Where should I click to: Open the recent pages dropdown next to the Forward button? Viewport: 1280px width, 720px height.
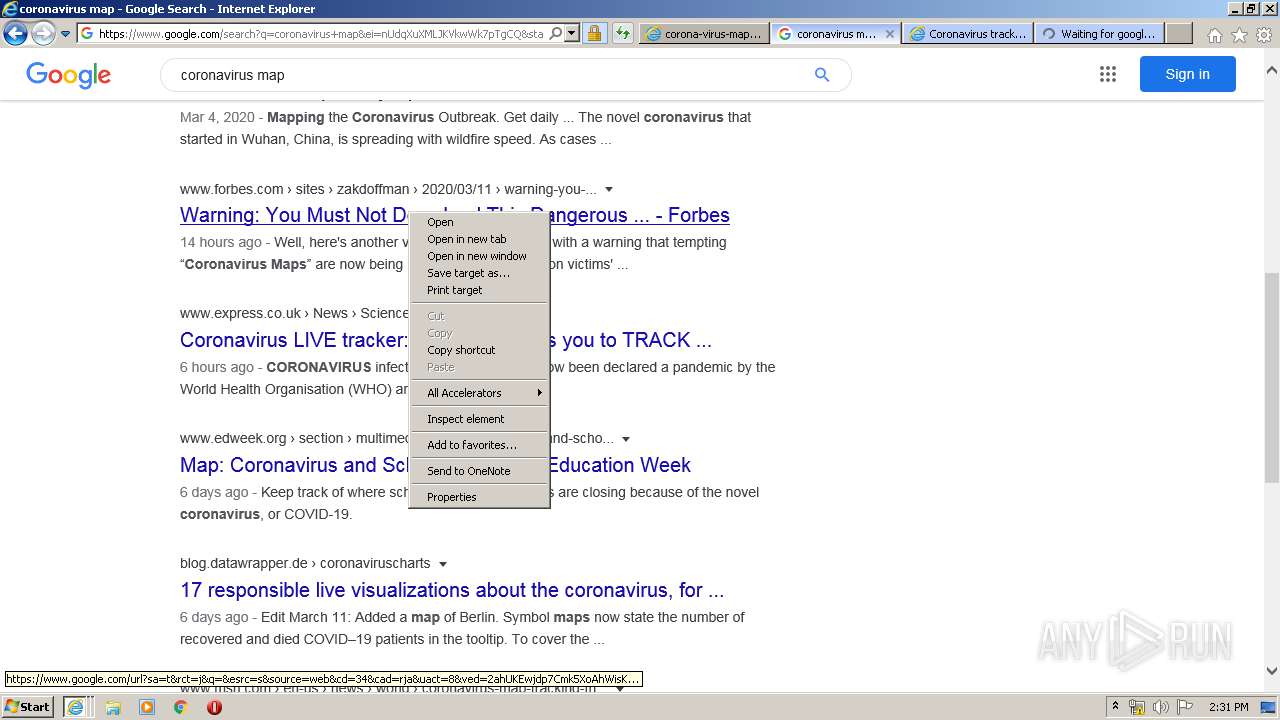pyautogui.click(x=66, y=34)
